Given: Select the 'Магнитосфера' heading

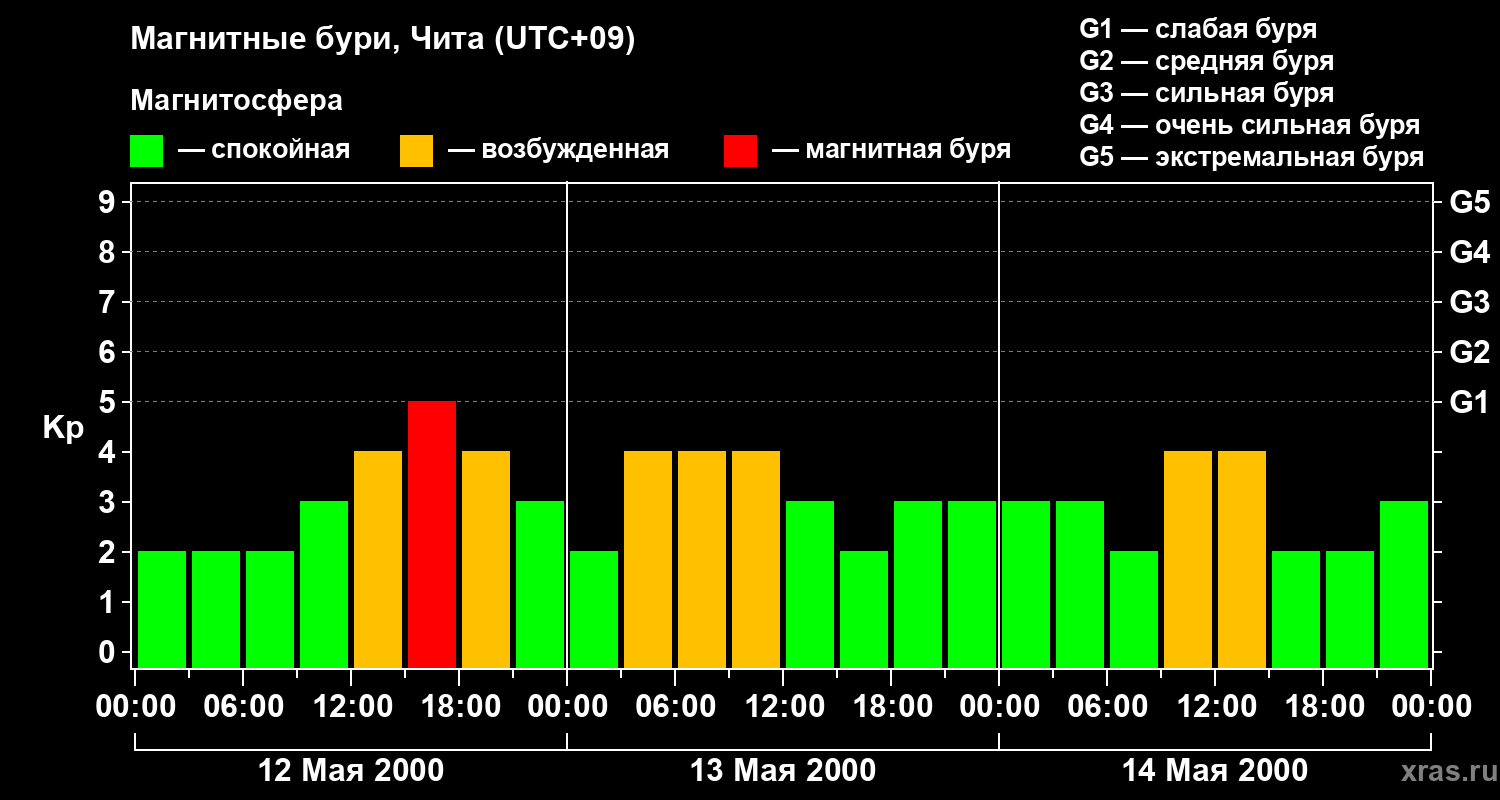Looking at the screenshot, I should [236, 101].
